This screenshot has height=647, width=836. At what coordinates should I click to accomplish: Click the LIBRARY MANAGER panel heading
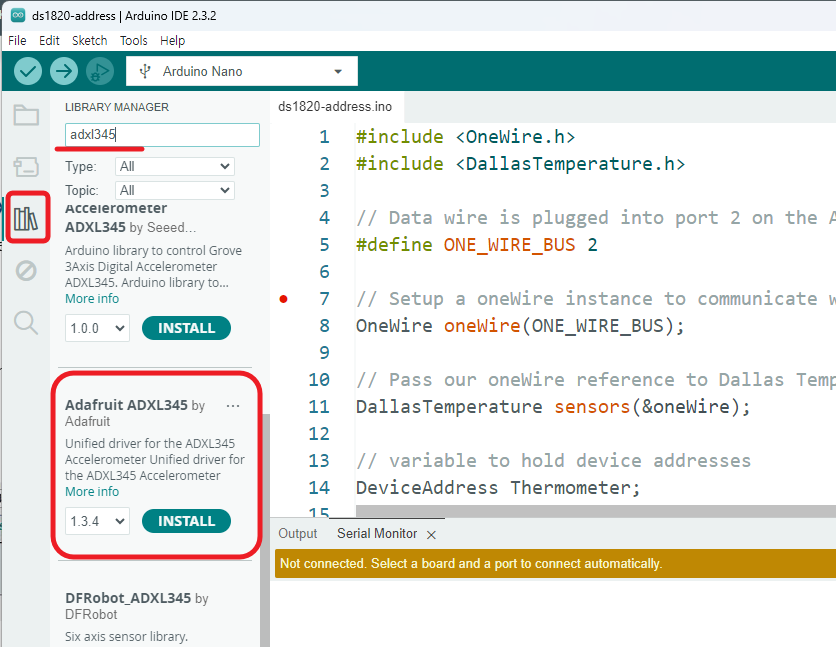pos(117,107)
